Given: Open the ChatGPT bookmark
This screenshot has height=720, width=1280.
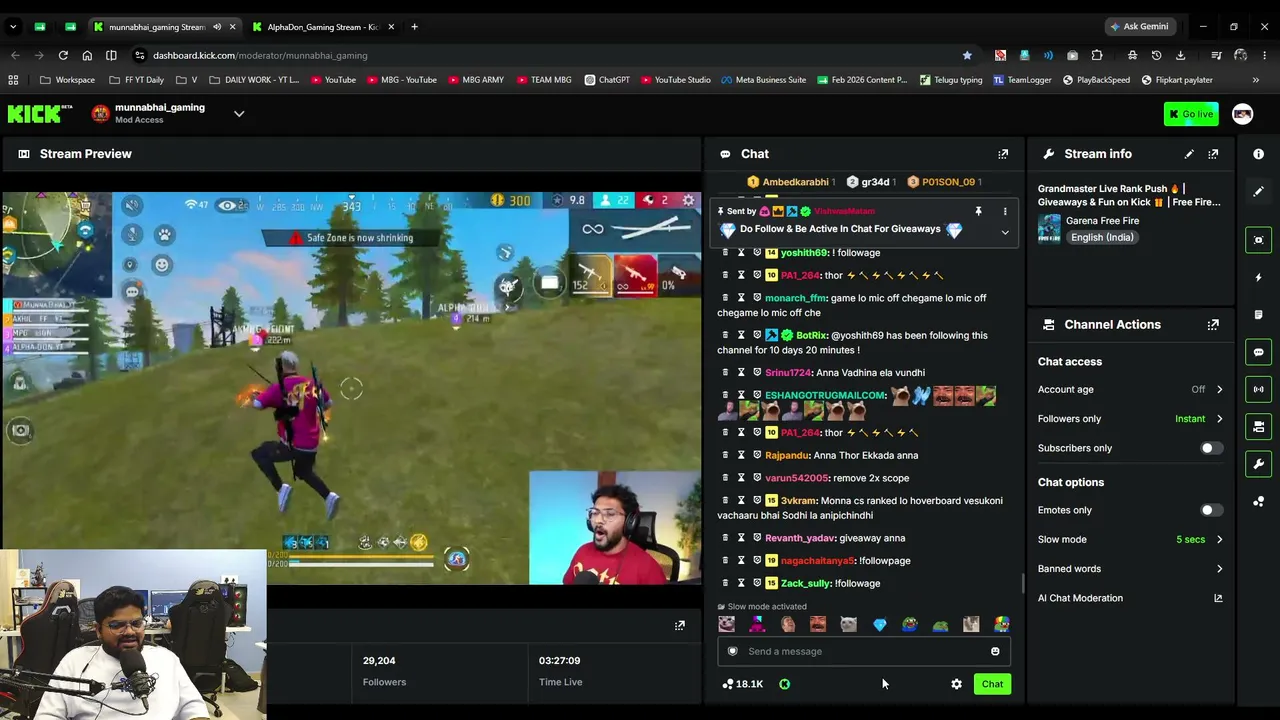Looking at the screenshot, I should point(607,80).
